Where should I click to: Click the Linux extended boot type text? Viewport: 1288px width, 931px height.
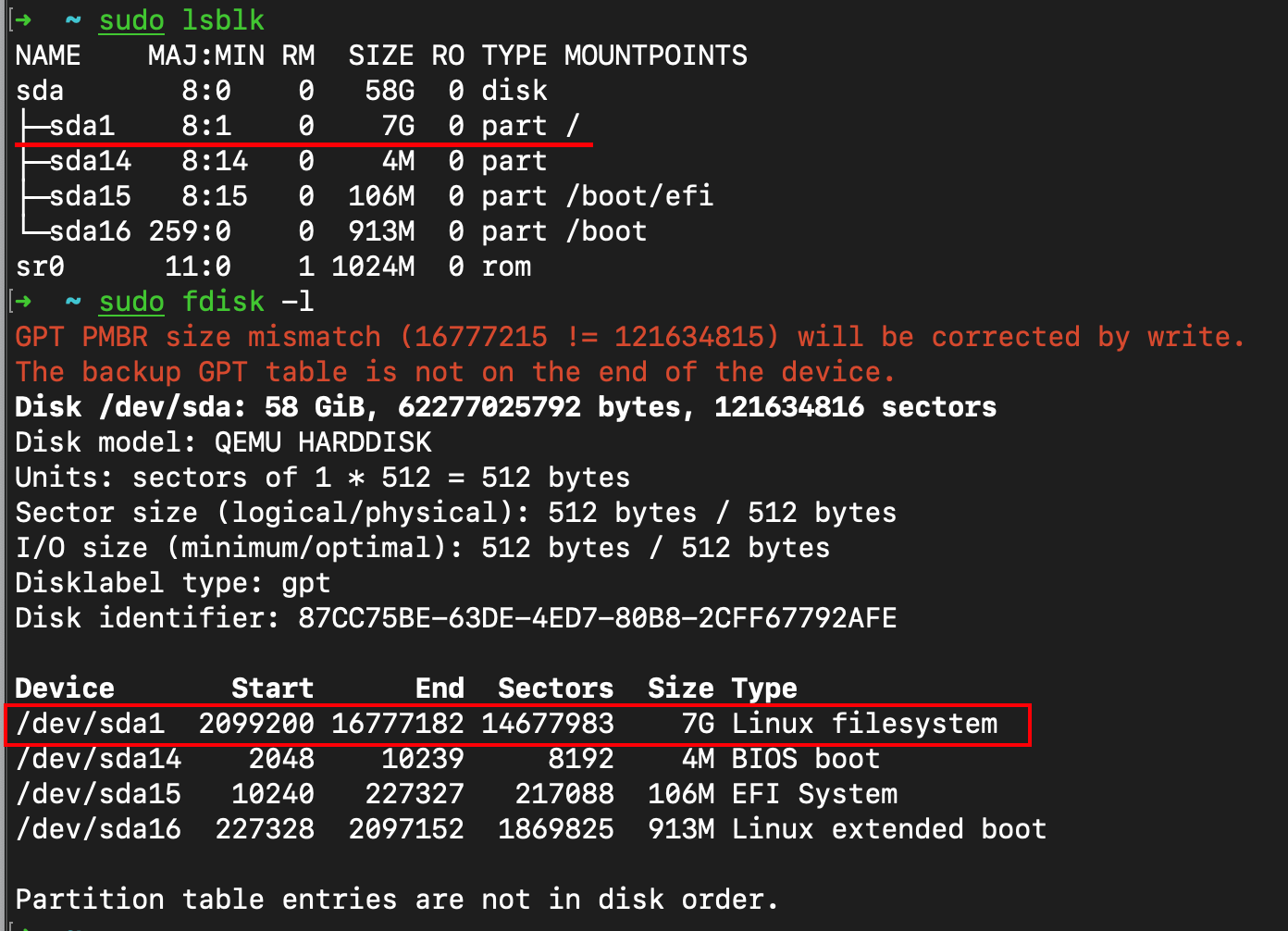coord(888,829)
